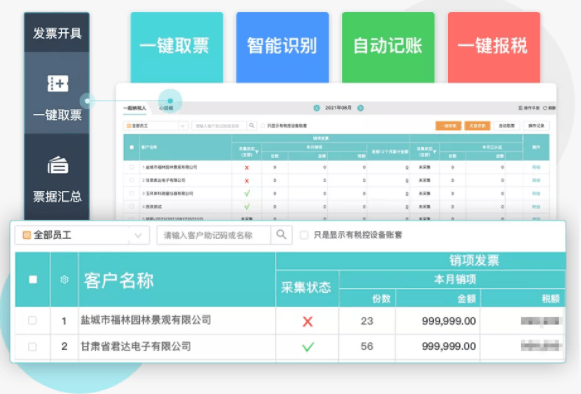Click the search magnifier in background window
This screenshot has width=581, height=394.
[x=252, y=126]
